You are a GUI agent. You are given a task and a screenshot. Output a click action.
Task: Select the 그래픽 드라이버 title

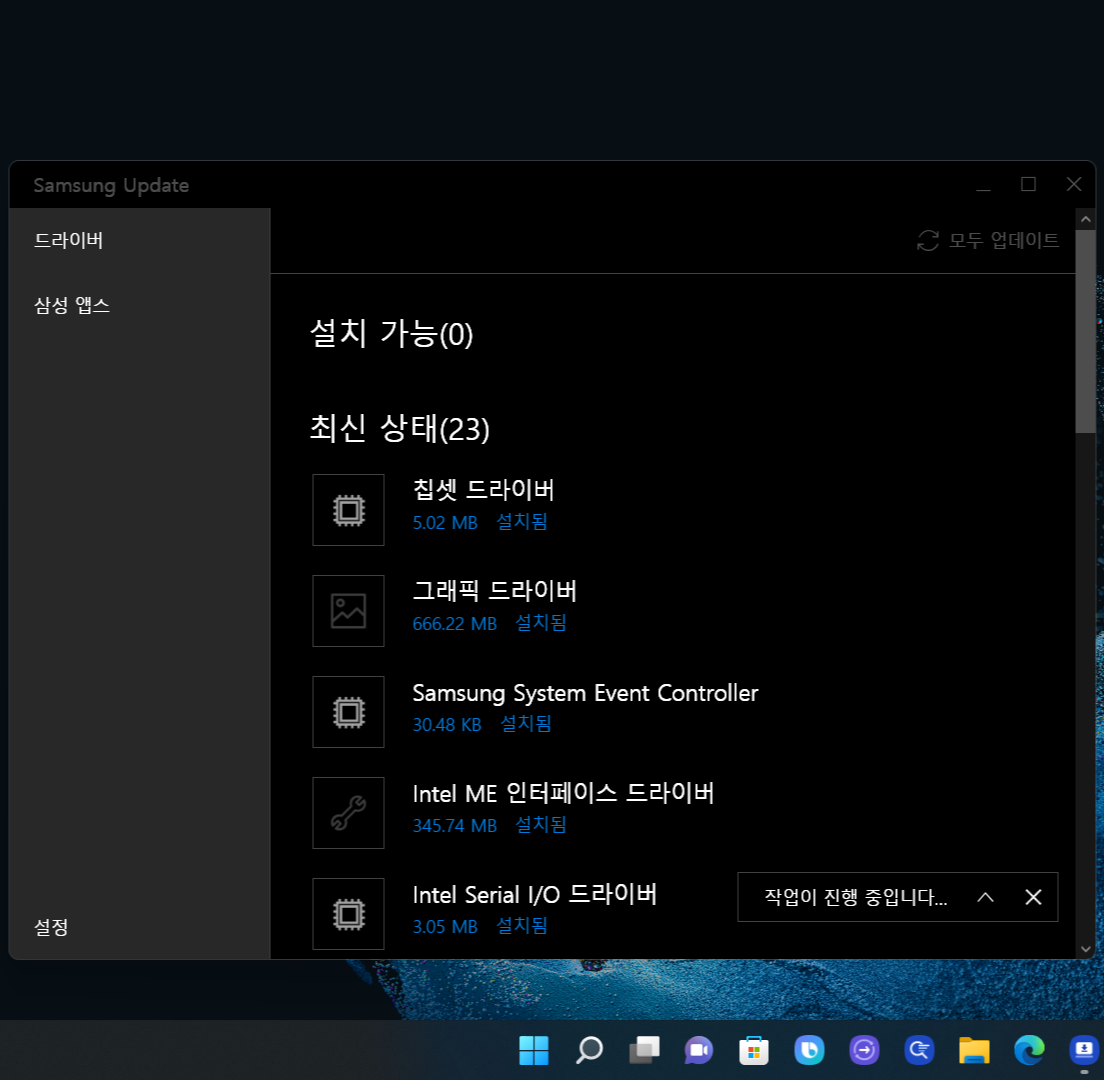point(495,591)
